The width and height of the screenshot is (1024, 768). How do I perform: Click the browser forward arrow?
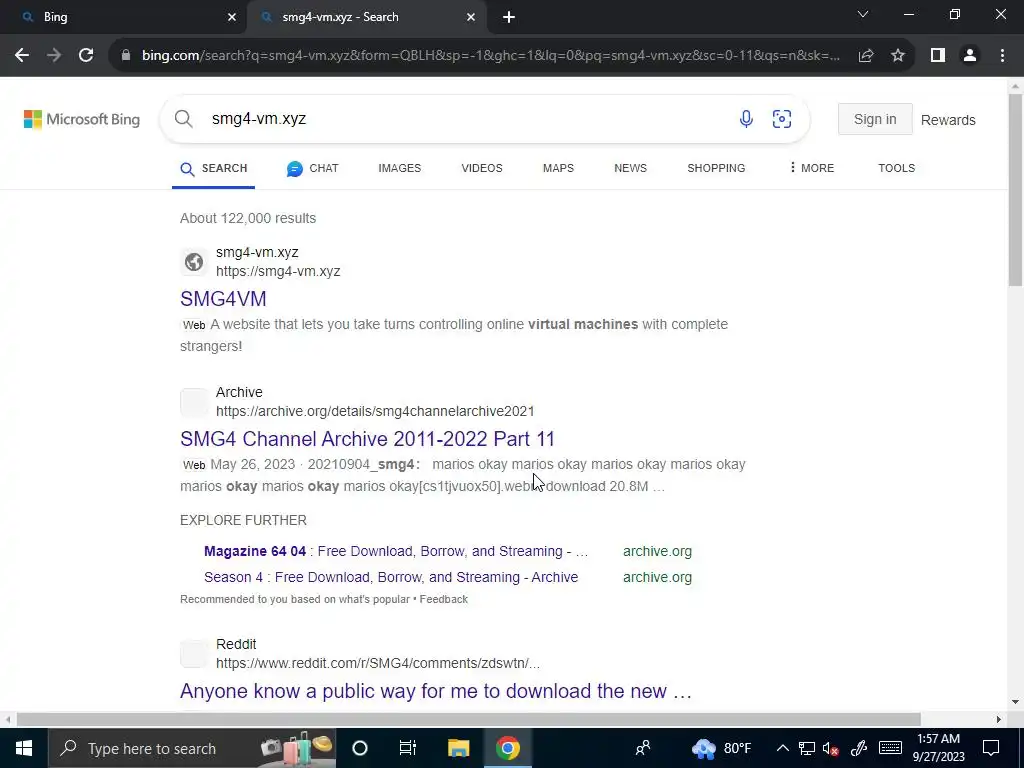point(54,56)
